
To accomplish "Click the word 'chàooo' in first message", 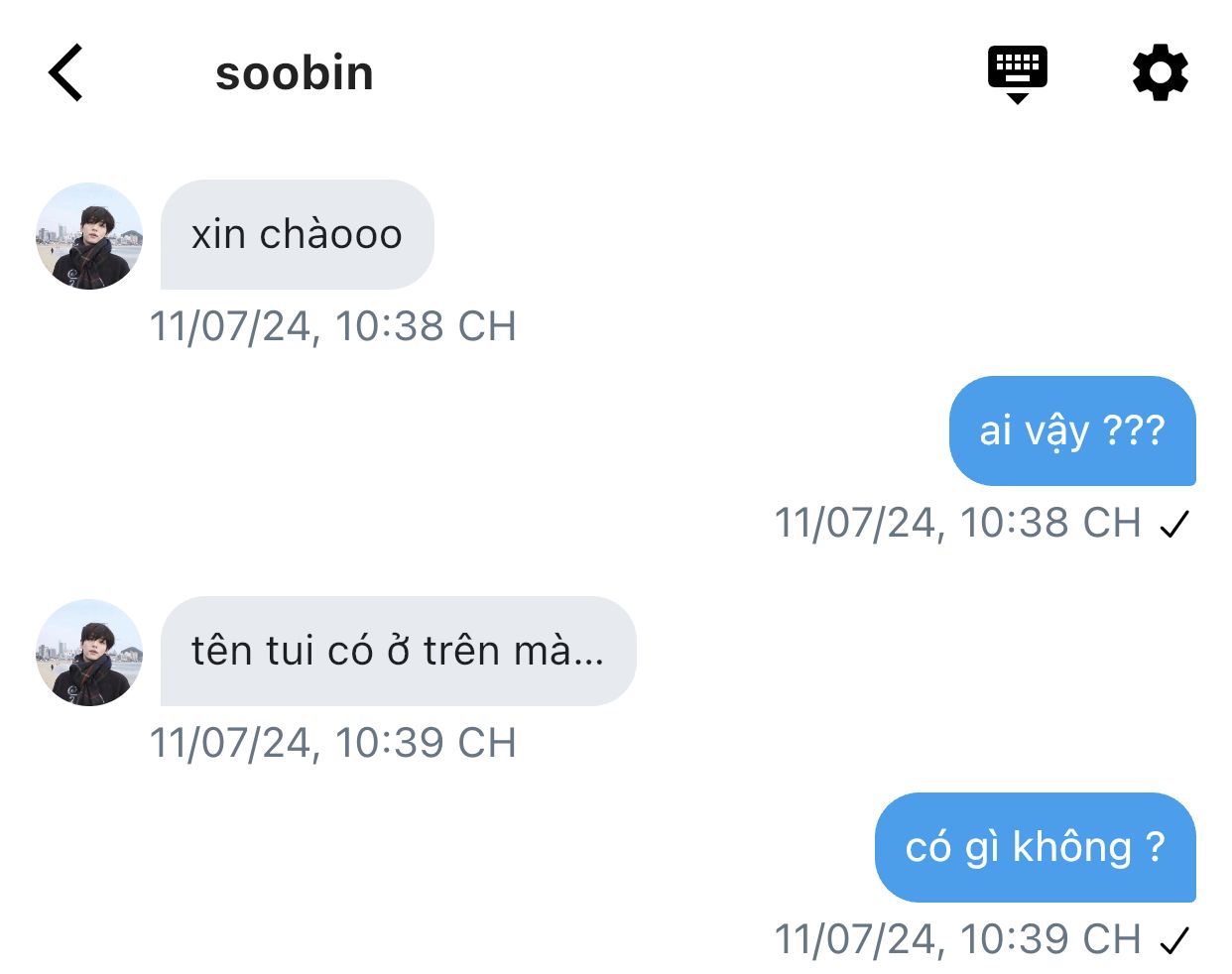I will [331, 234].
